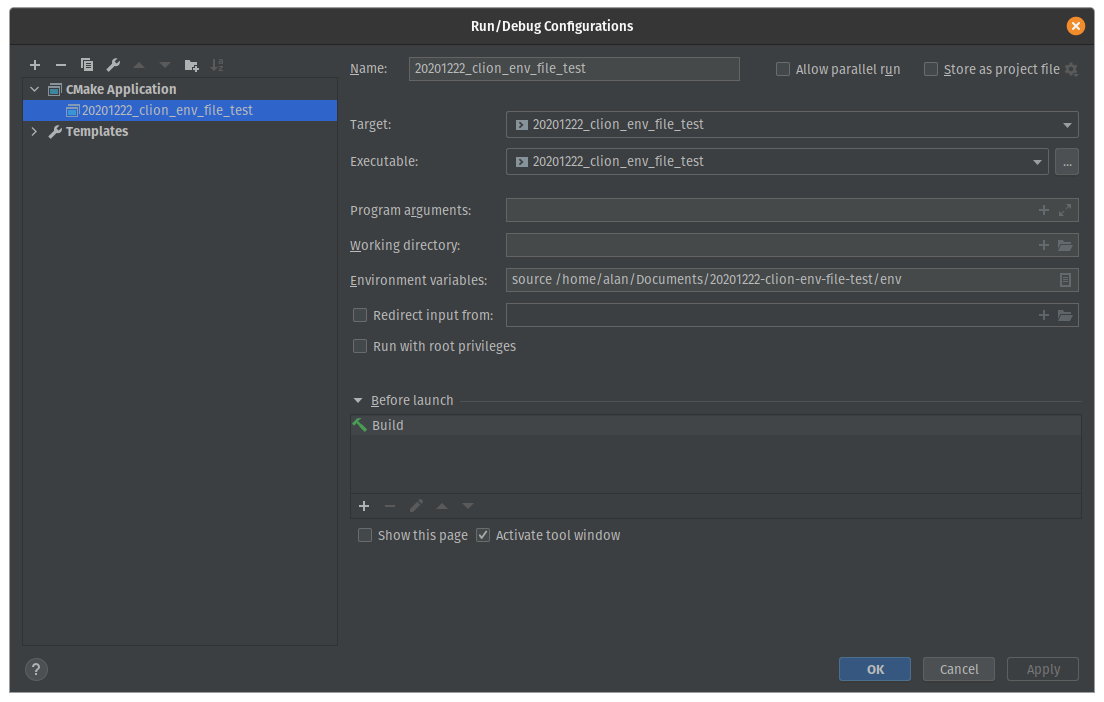Click the Create New Folder icon
The width and height of the screenshot is (1104, 702).
(191, 65)
